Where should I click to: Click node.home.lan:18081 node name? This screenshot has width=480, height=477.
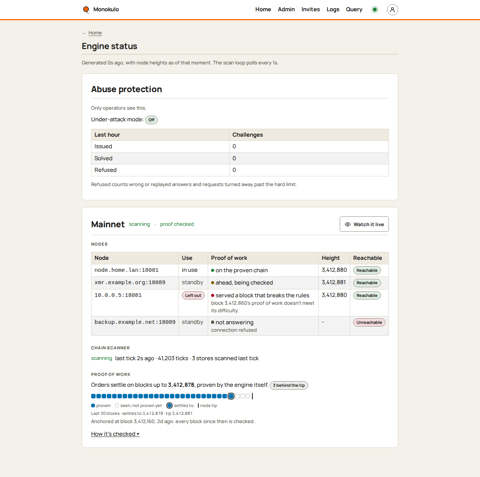[x=127, y=270]
